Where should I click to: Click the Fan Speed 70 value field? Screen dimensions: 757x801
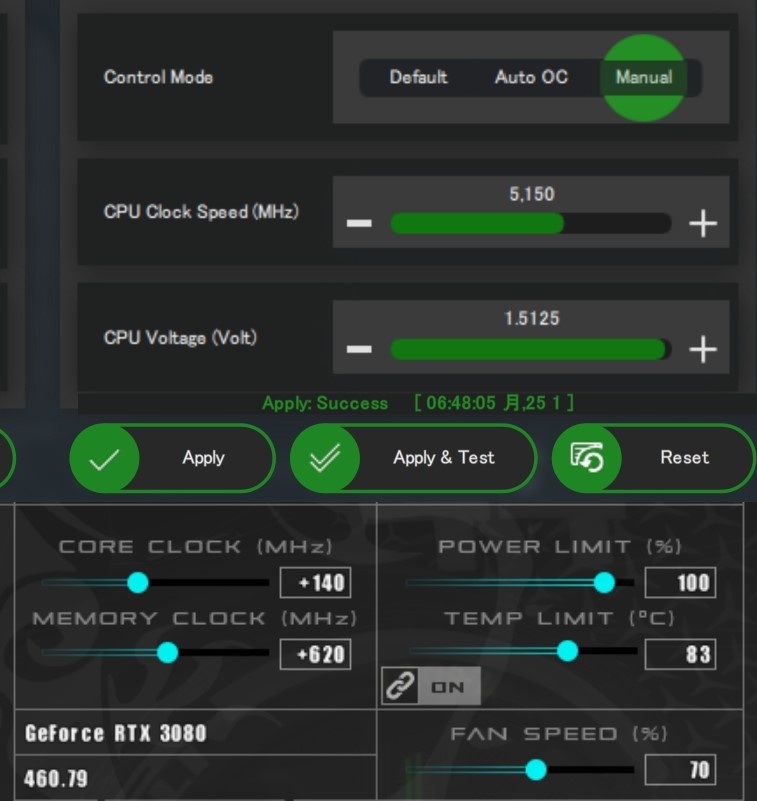tap(680, 769)
